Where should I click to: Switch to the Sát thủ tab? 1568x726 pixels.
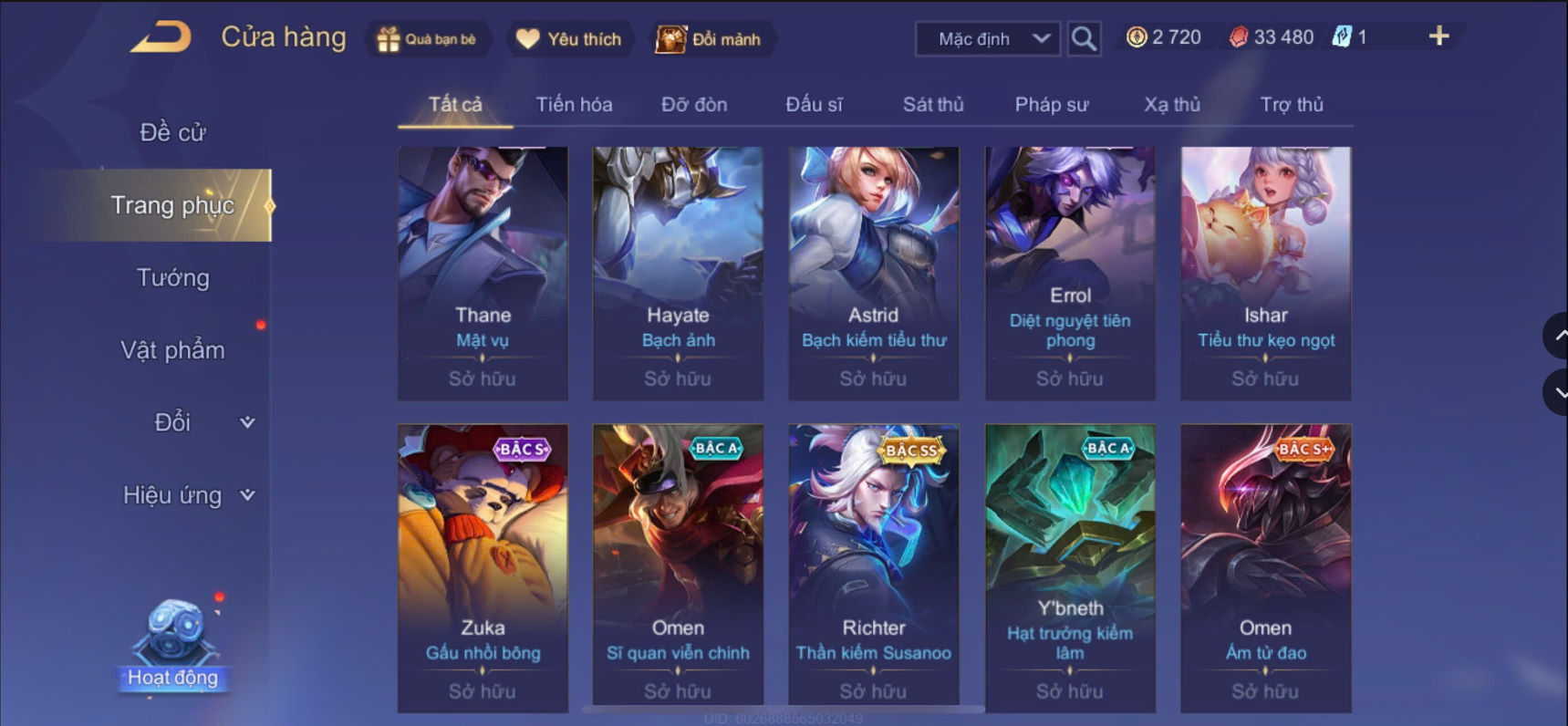pos(933,105)
